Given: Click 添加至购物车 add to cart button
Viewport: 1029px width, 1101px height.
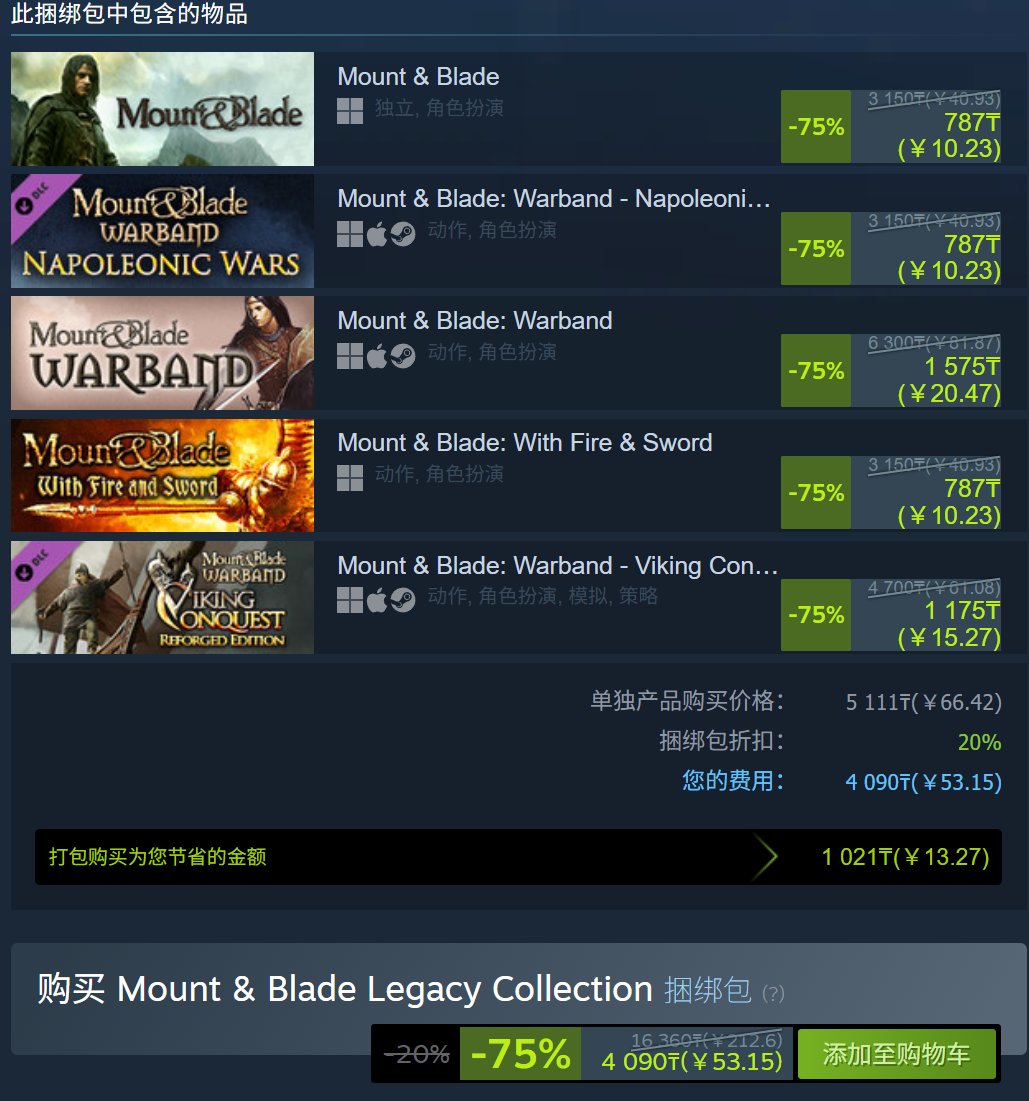Looking at the screenshot, I should tap(896, 1054).
